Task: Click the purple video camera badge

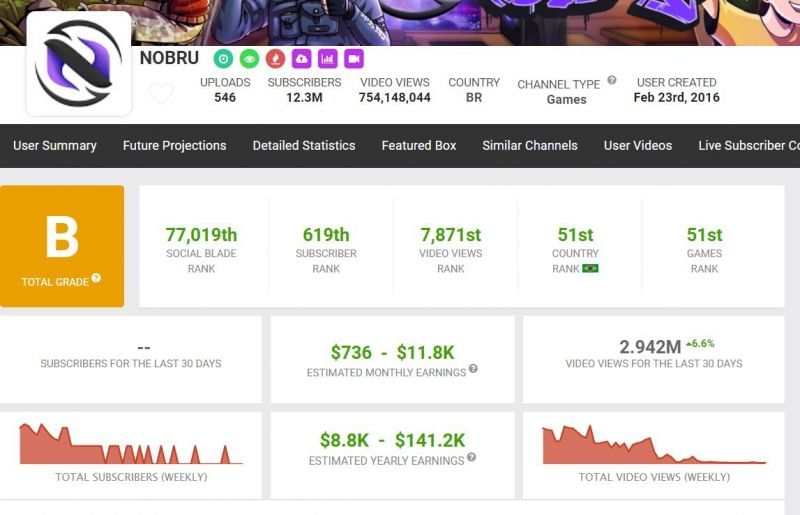Action: click(x=353, y=59)
